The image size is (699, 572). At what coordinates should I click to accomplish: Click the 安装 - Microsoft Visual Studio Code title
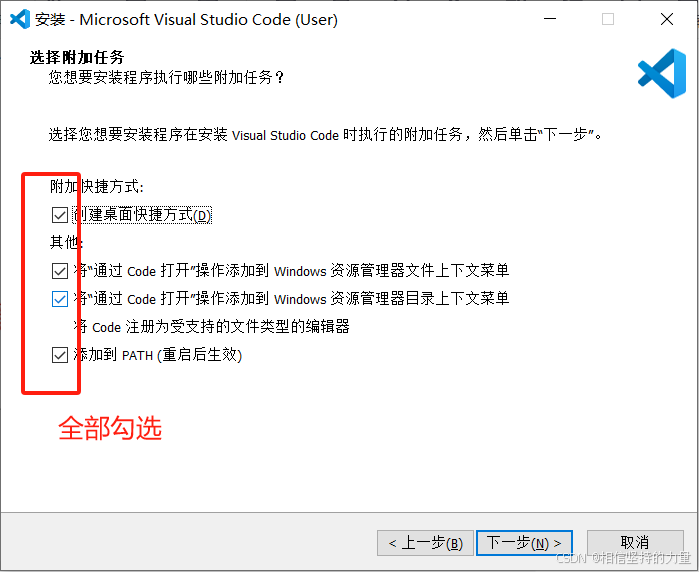coord(186,20)
